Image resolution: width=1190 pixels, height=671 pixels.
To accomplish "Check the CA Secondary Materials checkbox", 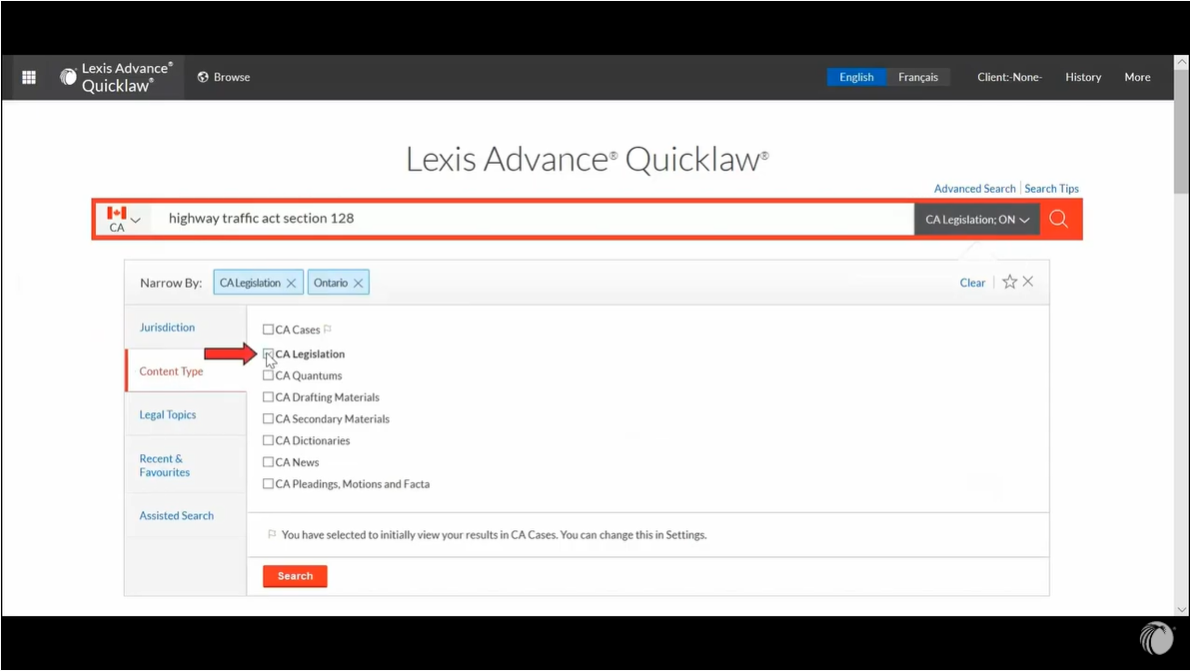I will click(x=268, y=418).
